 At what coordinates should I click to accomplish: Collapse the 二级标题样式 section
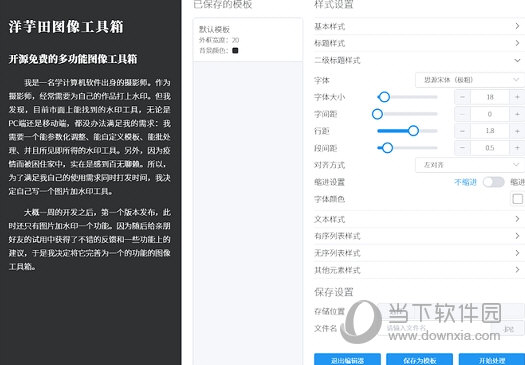419,60
